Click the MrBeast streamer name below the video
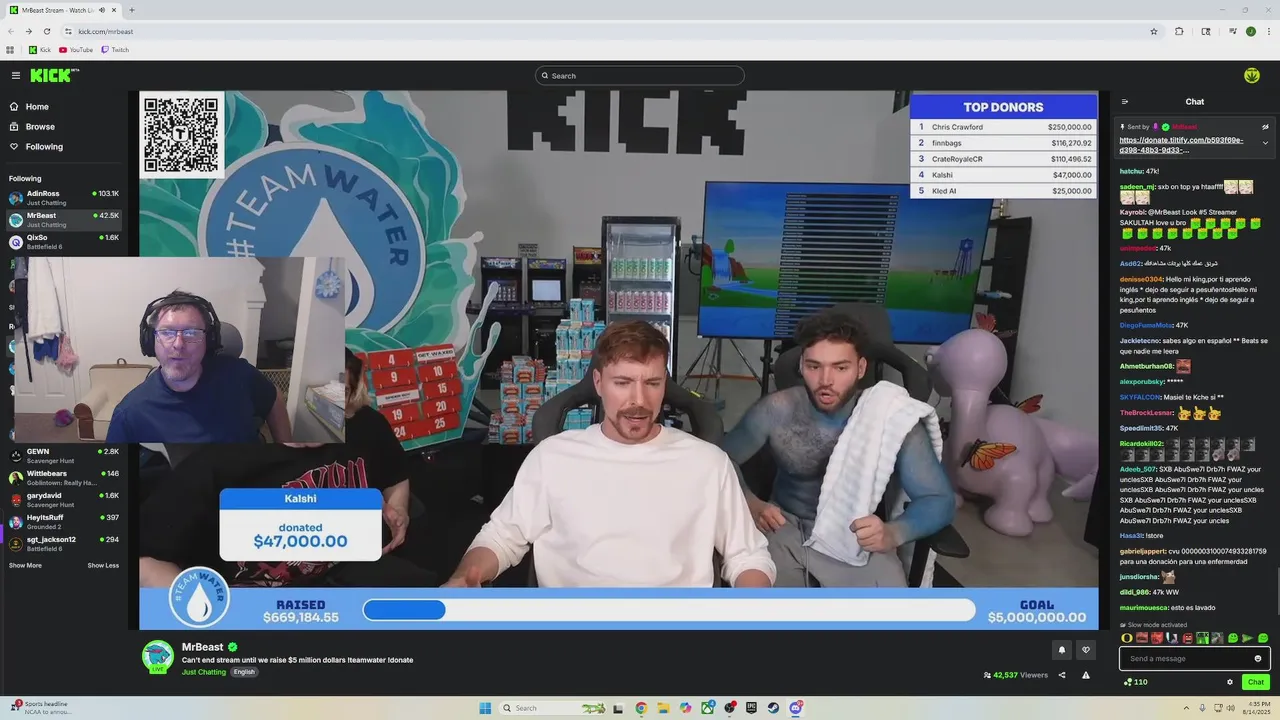This screenshot has height=720, width=1280. click(x=202, y=647)
